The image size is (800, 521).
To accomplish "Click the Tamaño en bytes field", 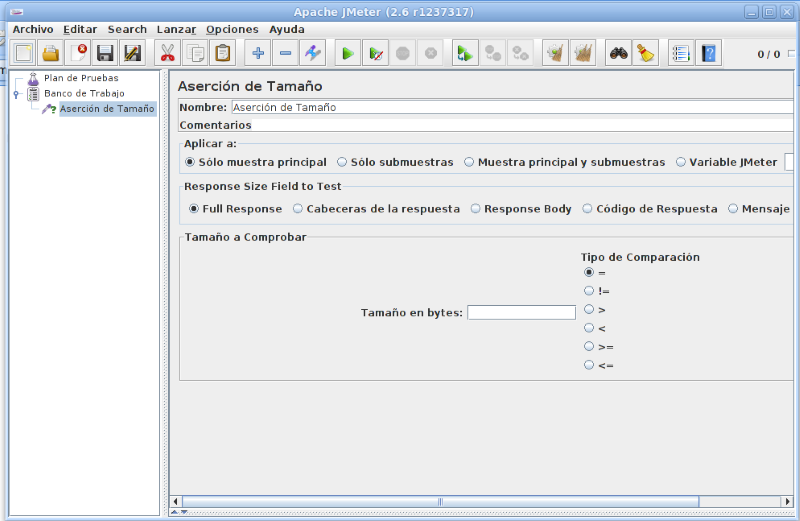I will tap(521, 312).
